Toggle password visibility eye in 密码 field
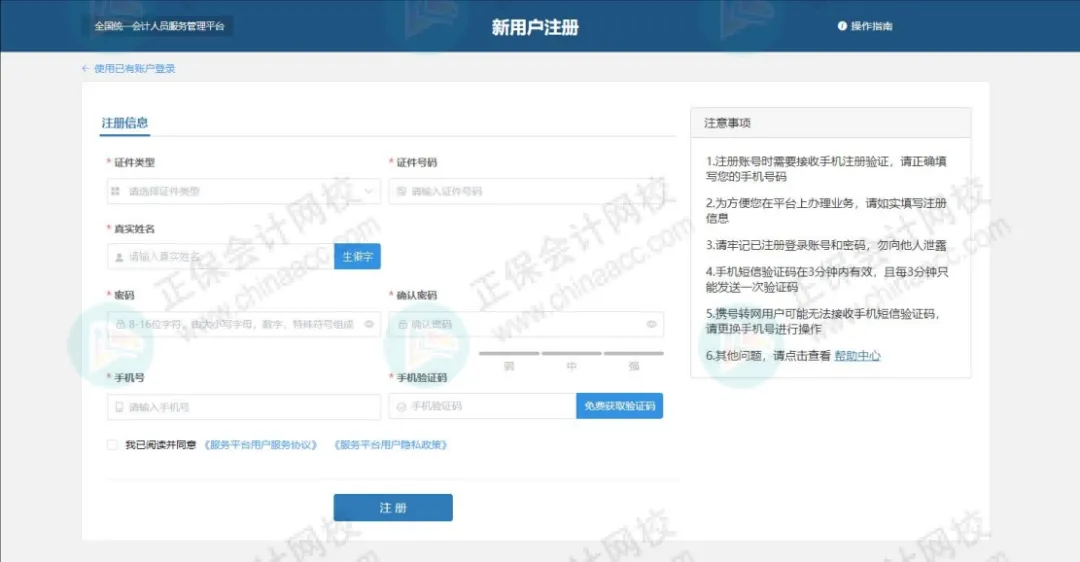This screenshot has width=1080, height=562. pos(369,324)
